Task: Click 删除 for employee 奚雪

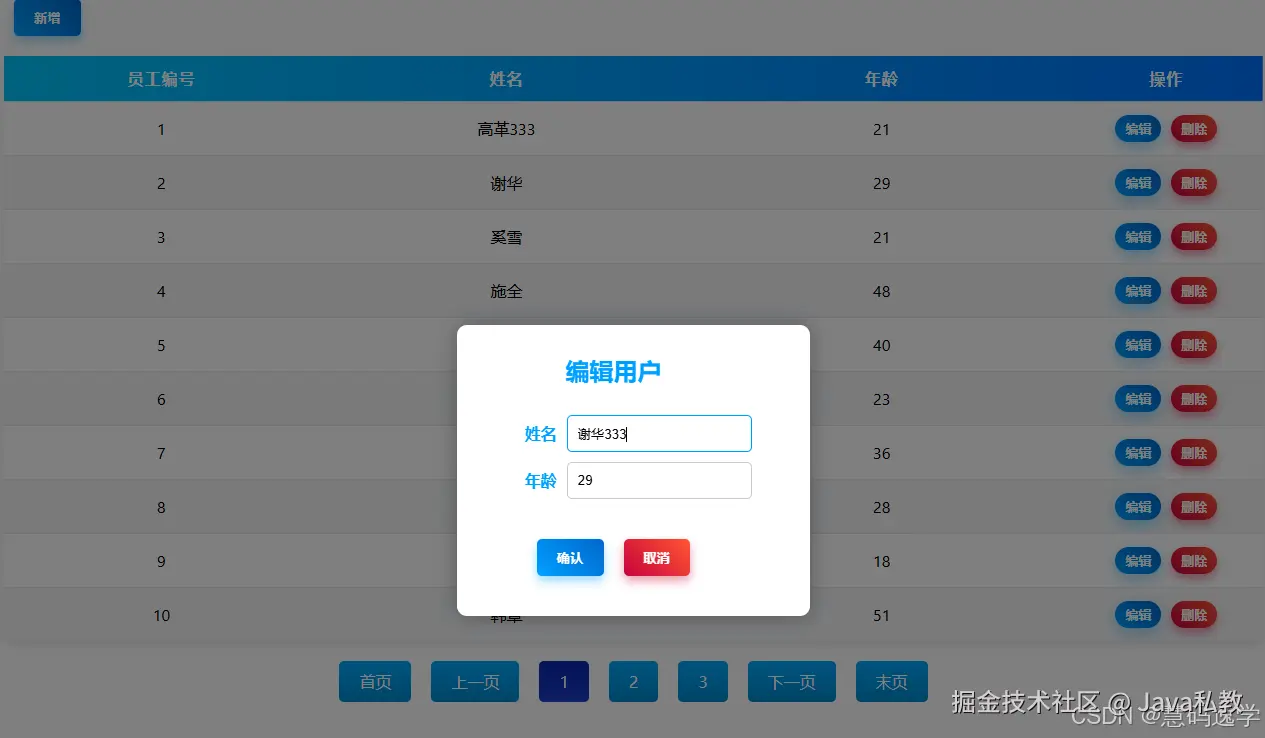Action: (x=1193, y=237)
